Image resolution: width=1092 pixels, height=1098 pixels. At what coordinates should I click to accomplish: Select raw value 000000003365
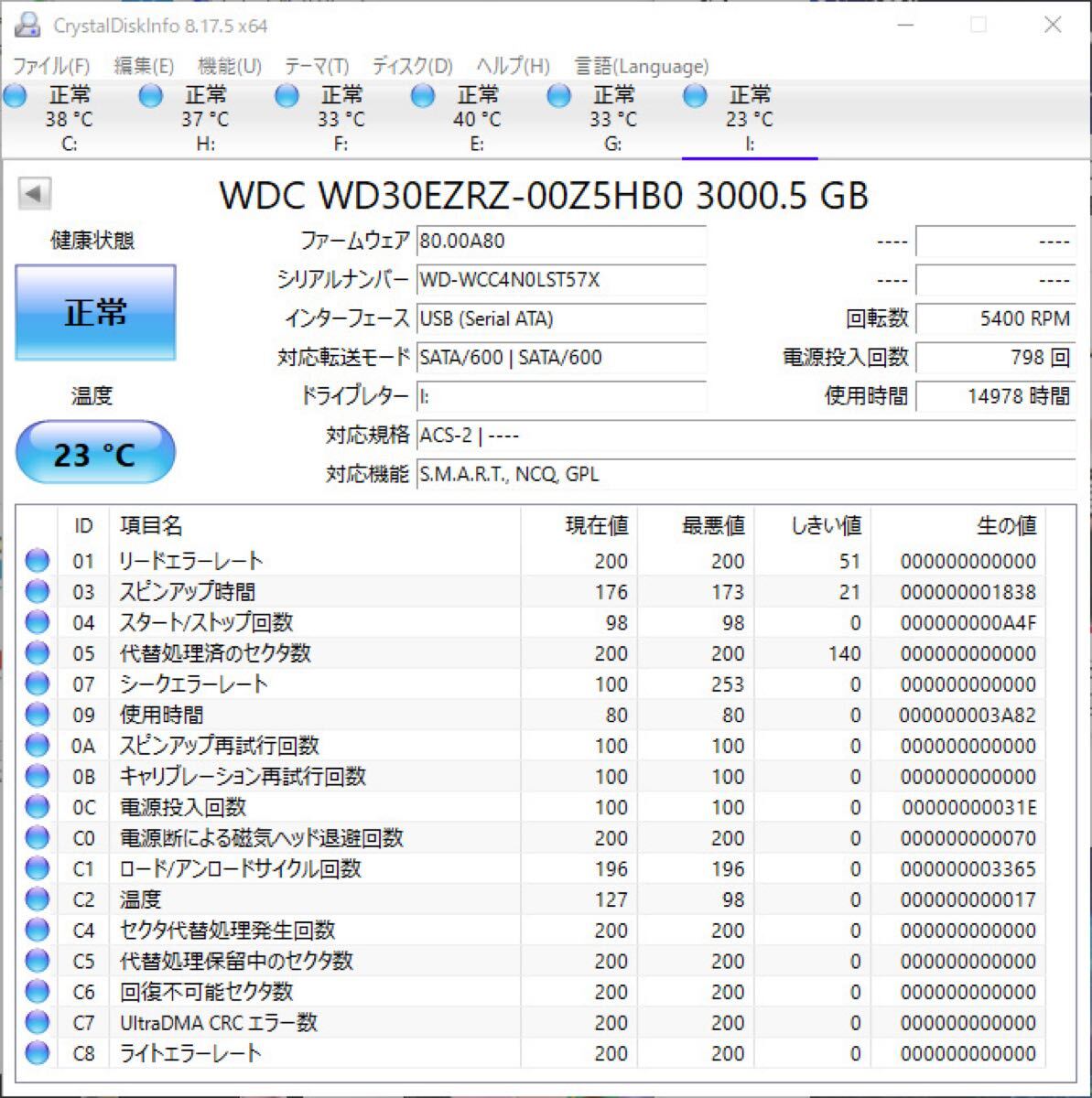point(968,868)
